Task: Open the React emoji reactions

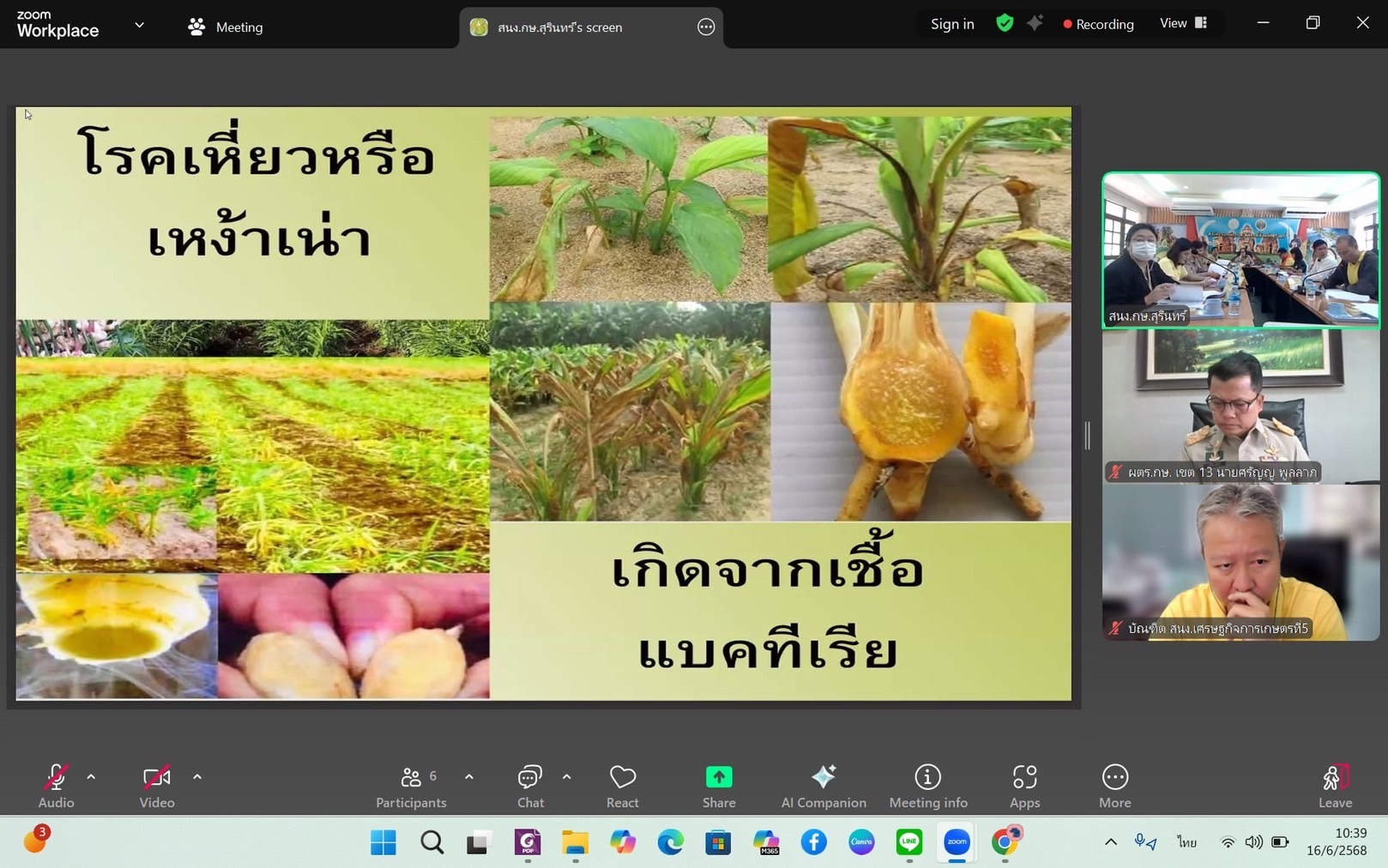Action: click(x=622, y=786)
